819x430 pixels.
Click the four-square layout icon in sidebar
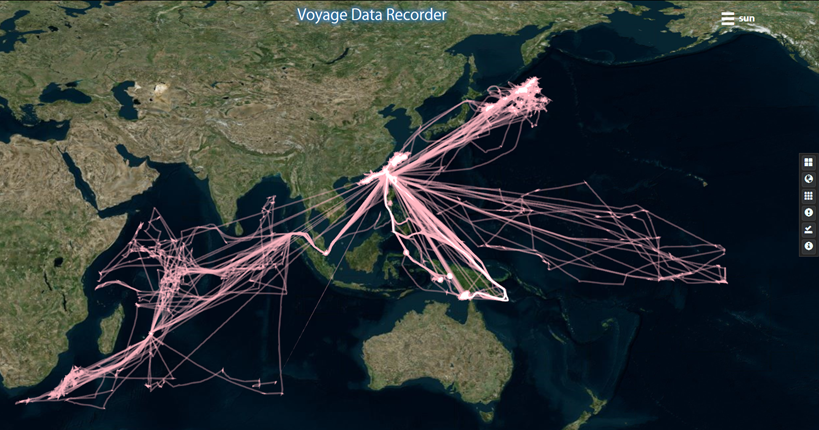click(x=808, y=162)
